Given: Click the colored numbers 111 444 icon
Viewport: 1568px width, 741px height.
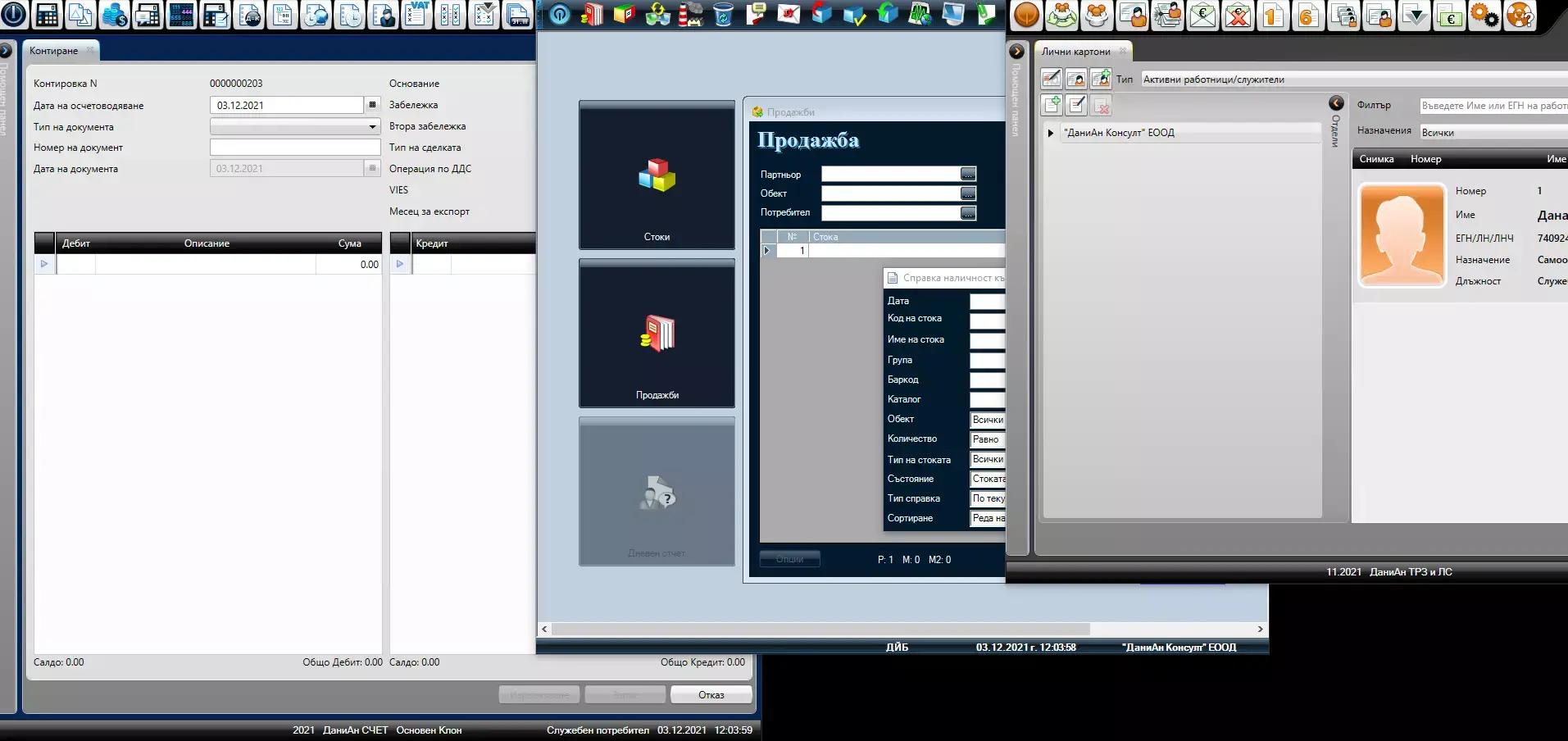Looking at the screenshot, I should tap(182, 14).
